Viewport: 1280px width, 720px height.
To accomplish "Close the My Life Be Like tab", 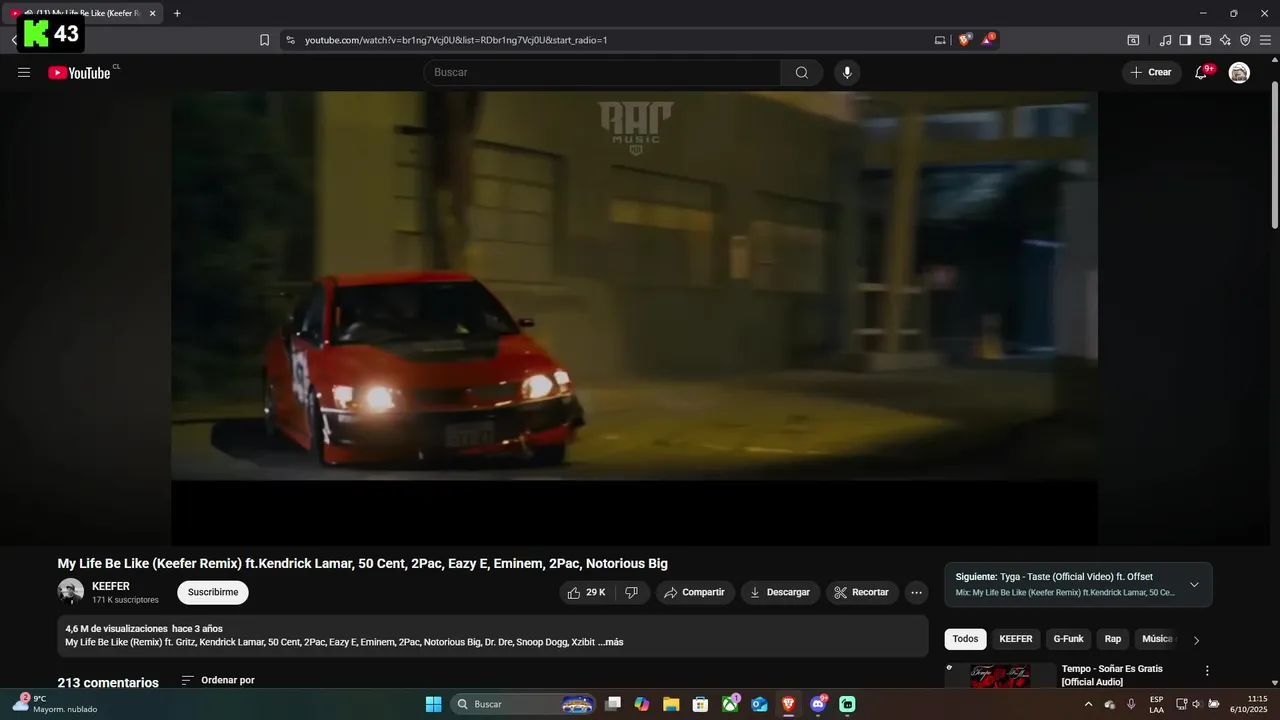I will coord(152,13).
